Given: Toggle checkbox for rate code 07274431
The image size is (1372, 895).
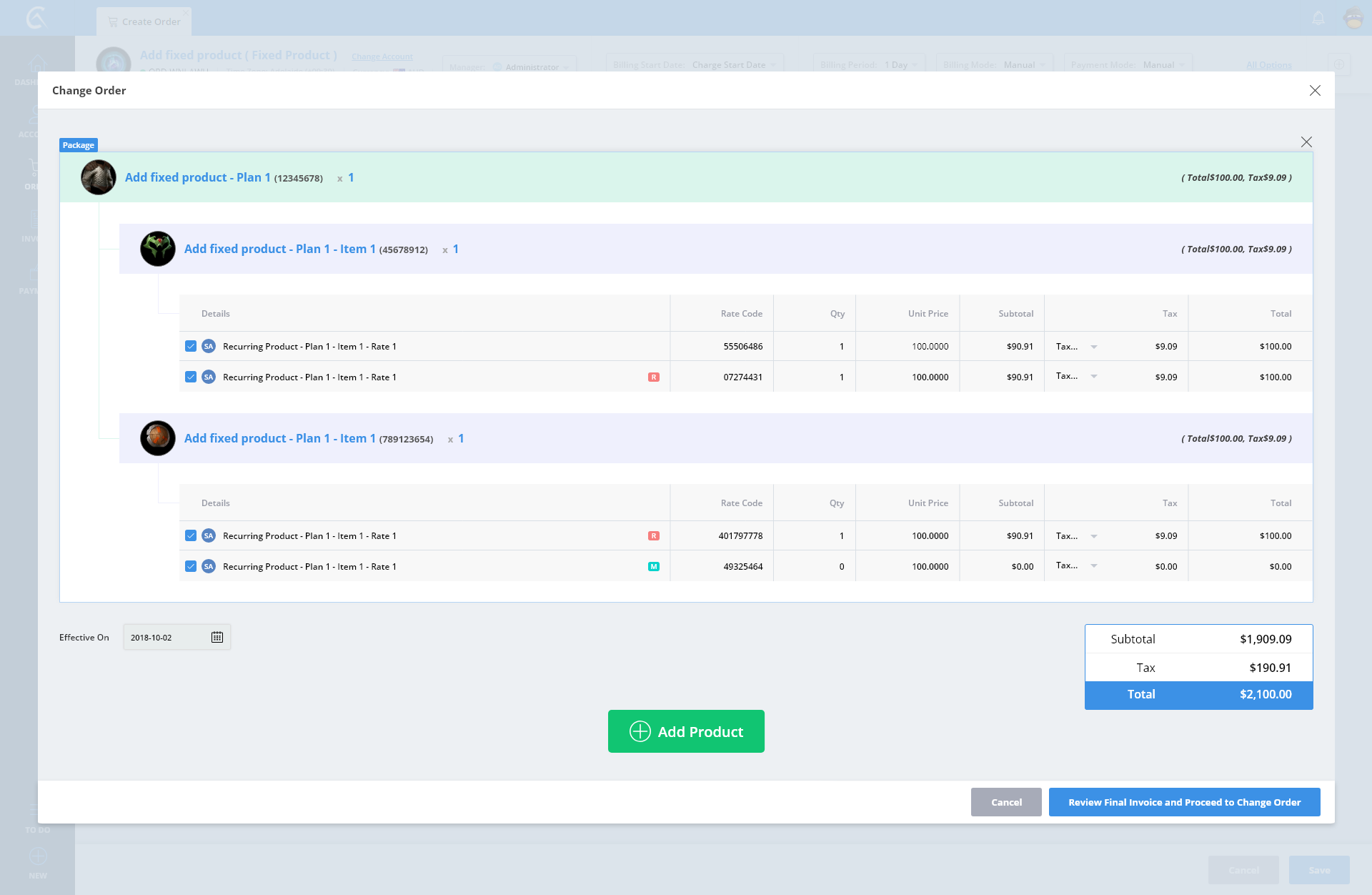Looking at the screenshot, I should (191, 377).
